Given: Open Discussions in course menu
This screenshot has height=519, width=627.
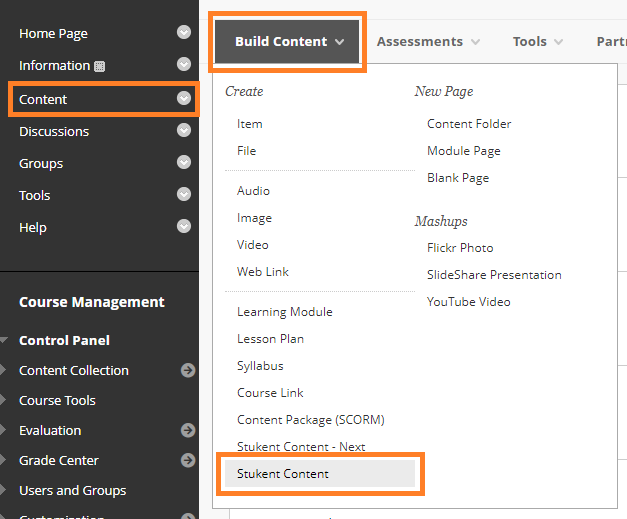Looking at the screenshot, I should 54,132.
